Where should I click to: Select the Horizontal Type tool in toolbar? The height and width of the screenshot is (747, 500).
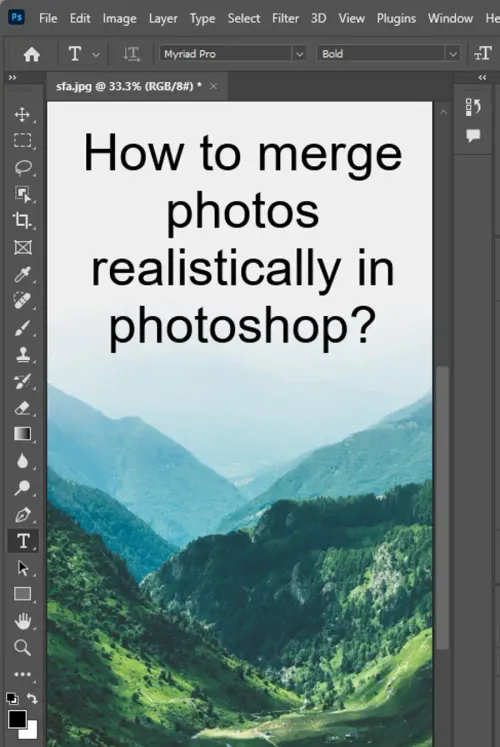click(x=22, y=541)
